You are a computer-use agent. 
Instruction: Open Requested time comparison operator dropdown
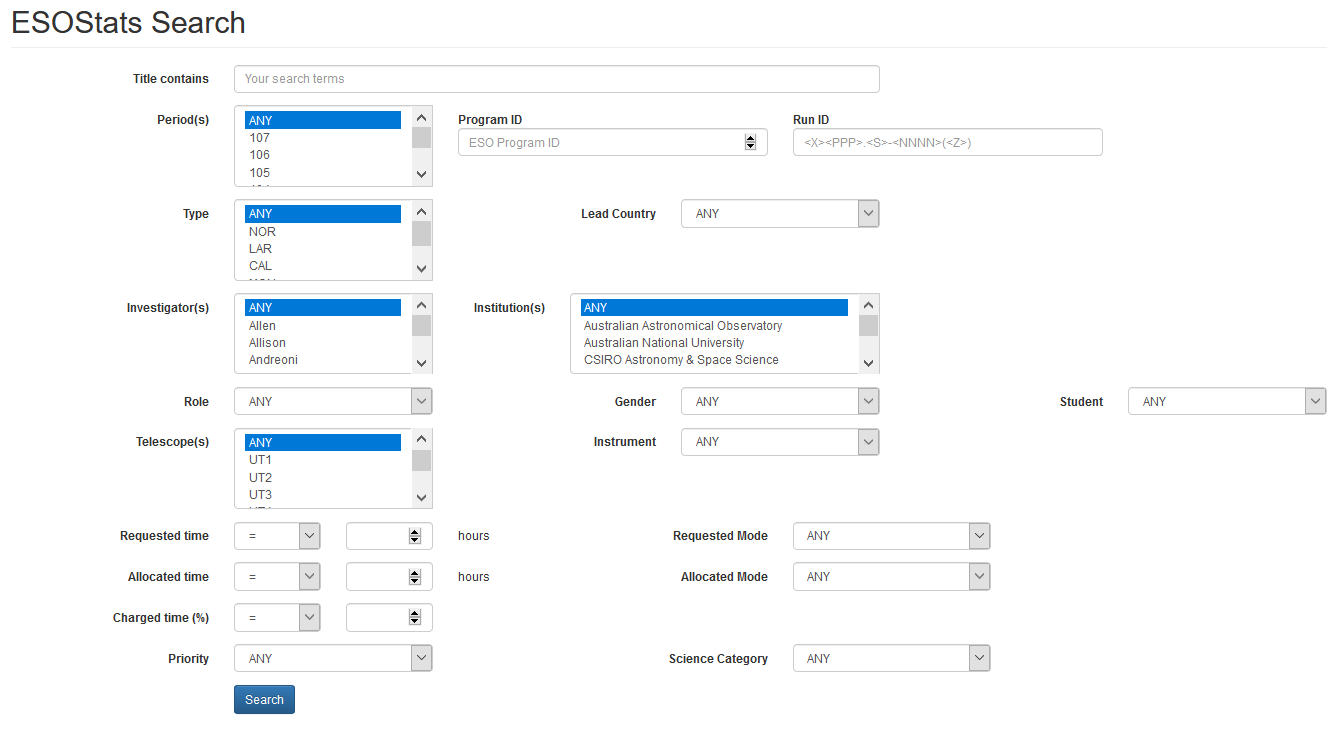pyautogui.click(x=277, y=536)
